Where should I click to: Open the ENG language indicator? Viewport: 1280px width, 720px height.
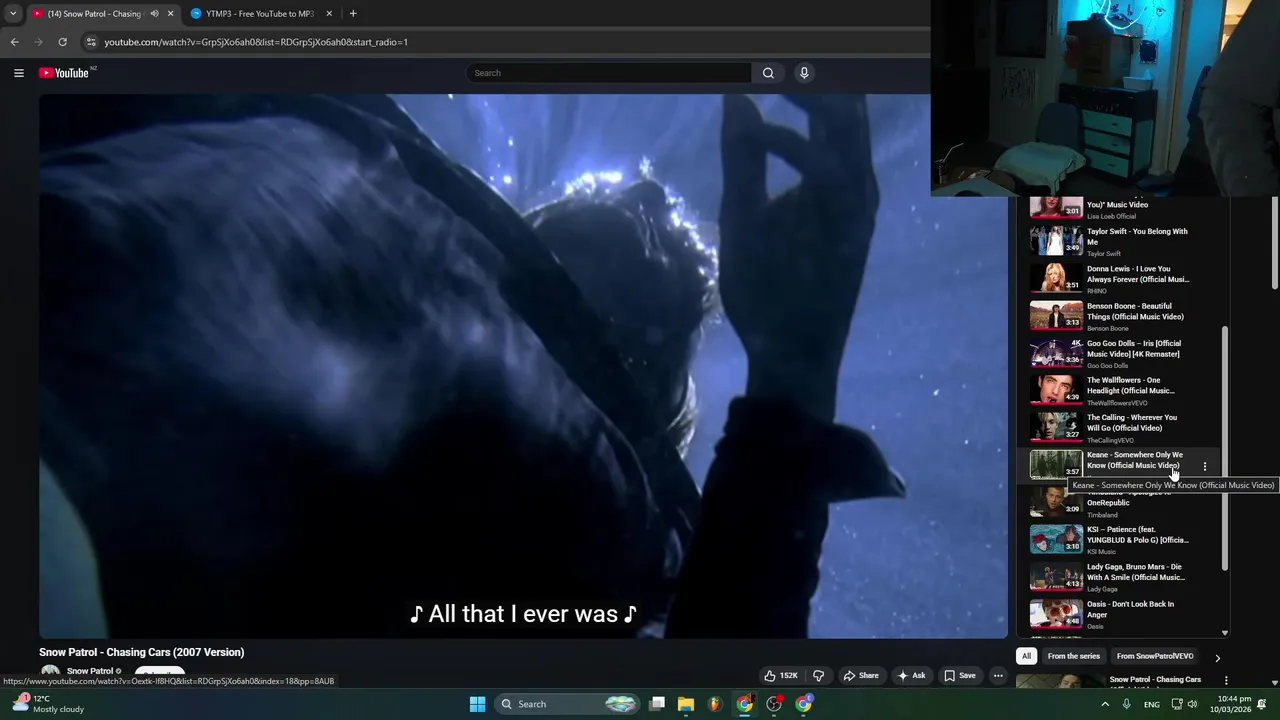click(x=1152, y=704)
